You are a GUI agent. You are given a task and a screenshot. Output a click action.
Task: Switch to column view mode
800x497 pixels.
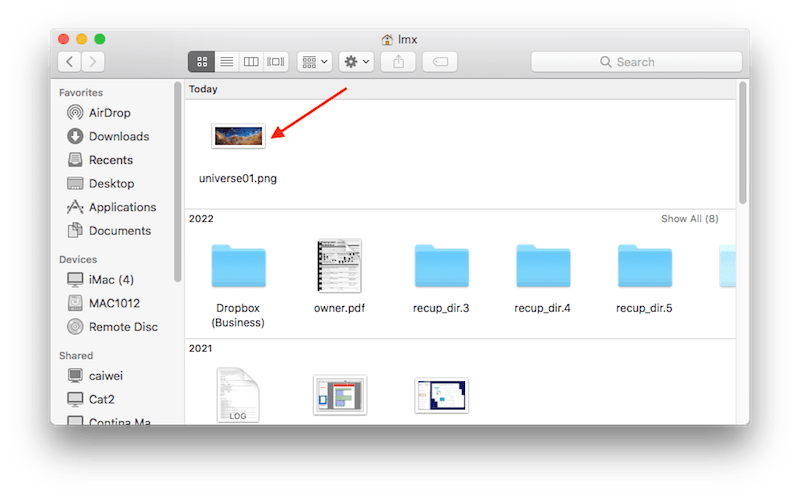251,62
